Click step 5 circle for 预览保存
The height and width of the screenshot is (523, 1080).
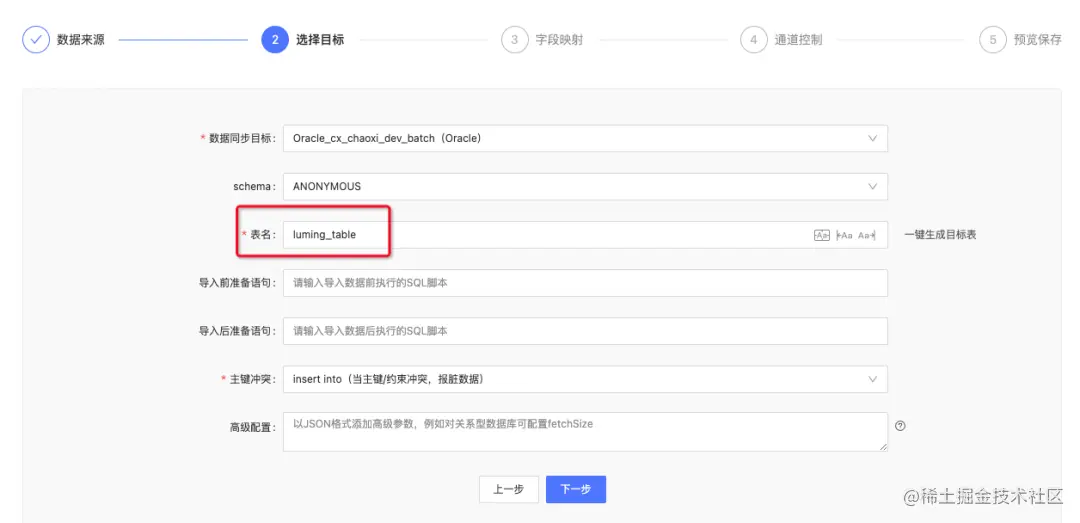tap(993, 40)
